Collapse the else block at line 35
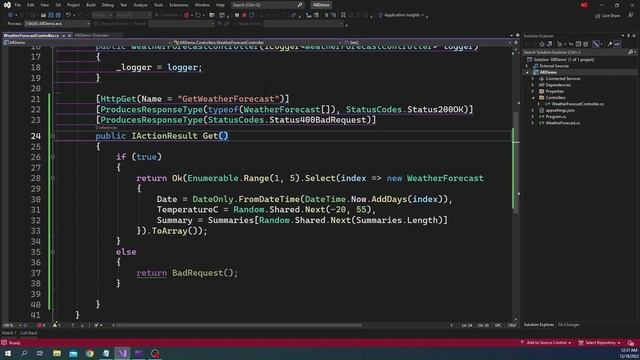The height and width of the screenshot is (360, 640). click(x=53, y=252)
